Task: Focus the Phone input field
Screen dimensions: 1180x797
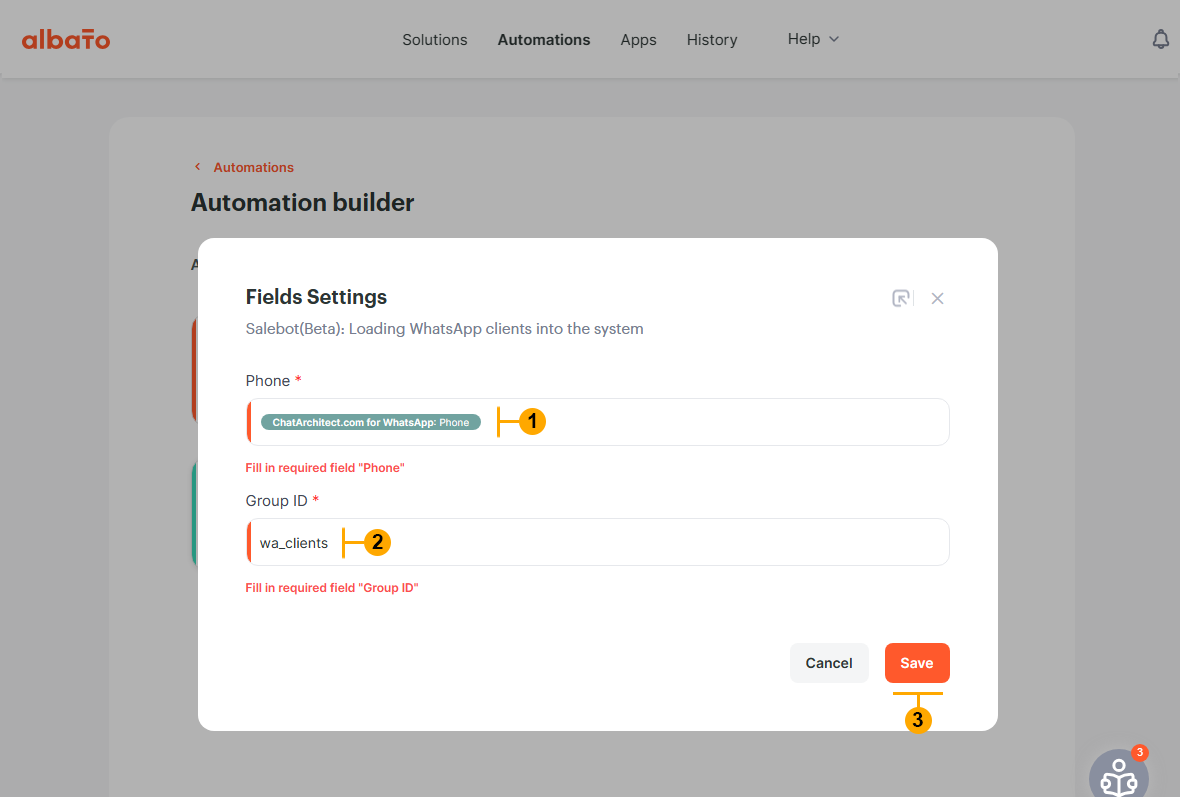Action: 598,422
